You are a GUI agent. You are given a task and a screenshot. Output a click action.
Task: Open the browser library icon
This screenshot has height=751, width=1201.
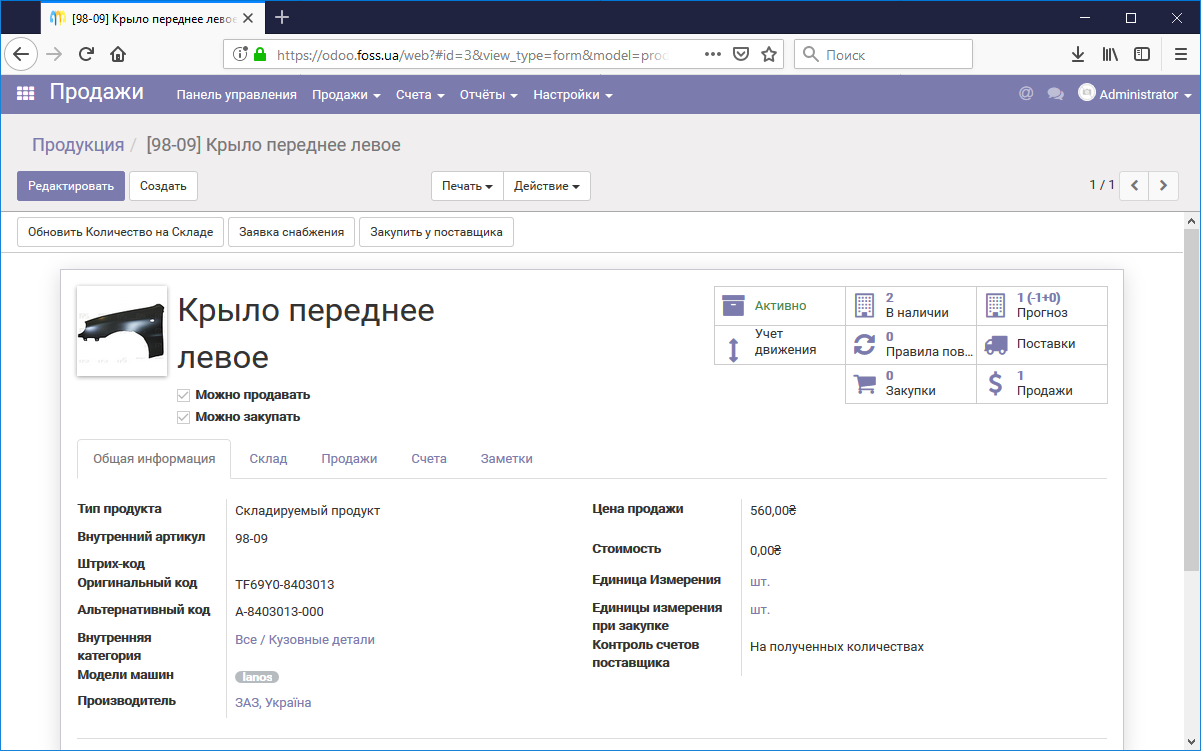pyautogui.click(x=1110, y=54)
